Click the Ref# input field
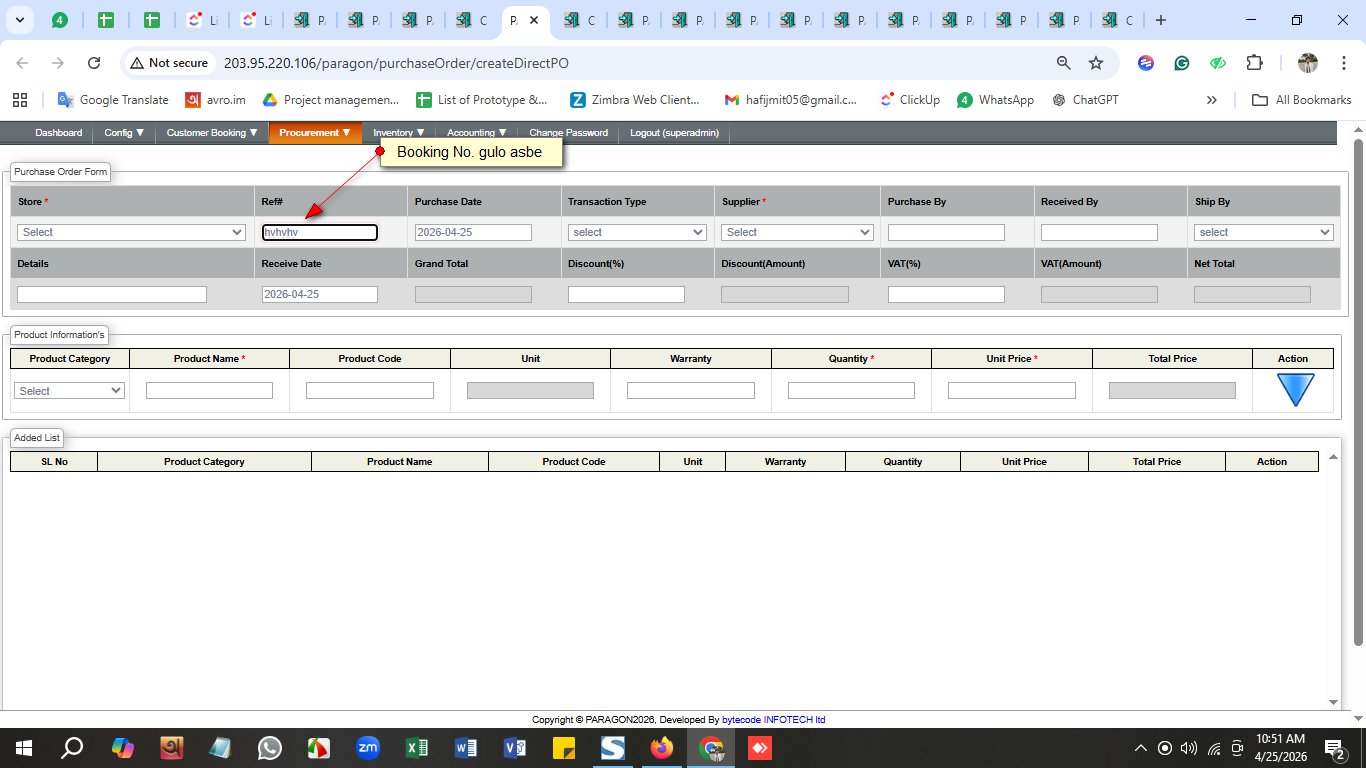This screenshot has height=768, width=1366. click(x=320, y=232)
